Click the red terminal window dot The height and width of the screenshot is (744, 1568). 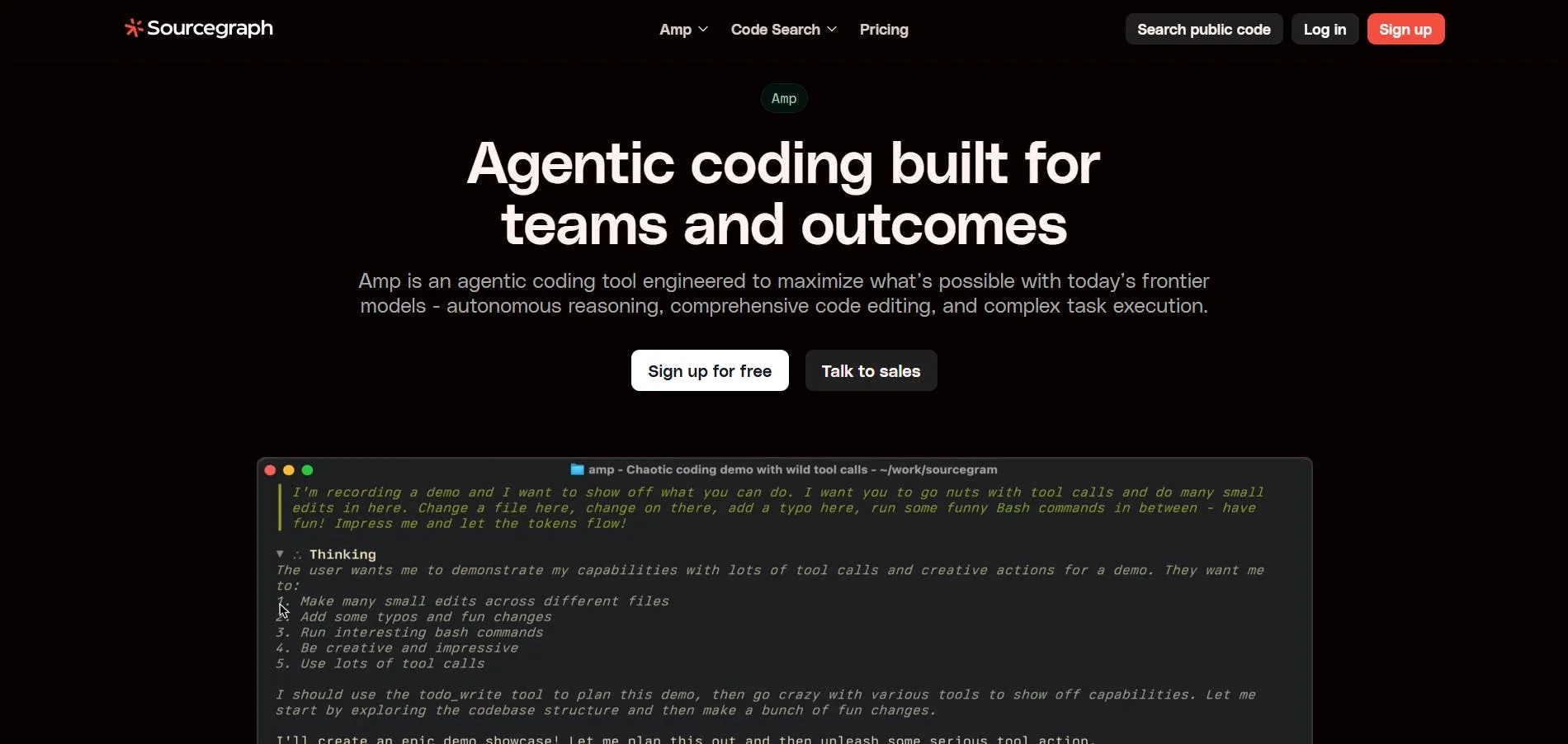click(x=270, y=470)
